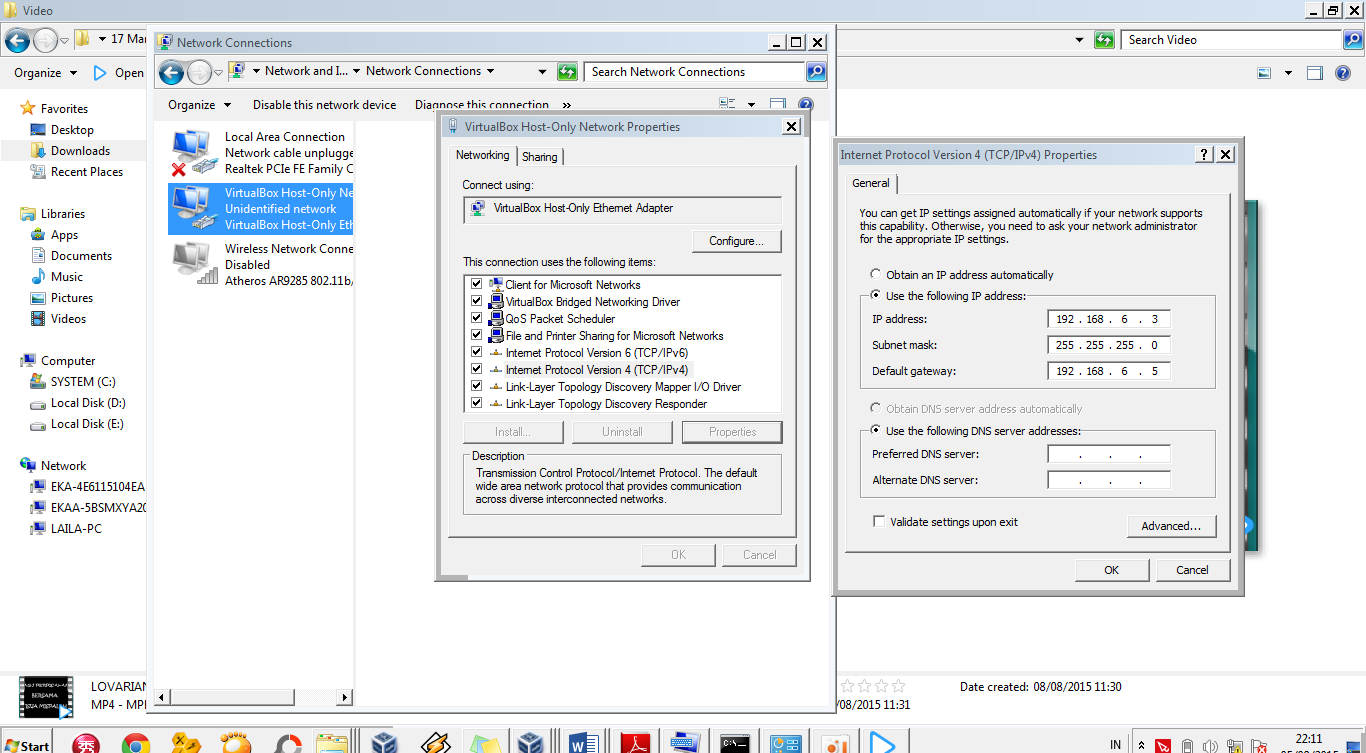Go back in the Video explorer window

click(17, 40)
